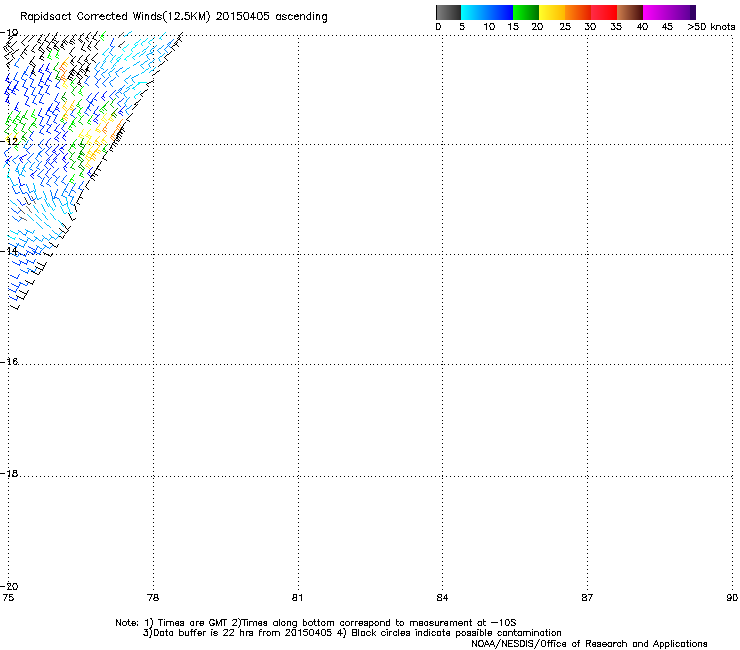
Task: Click the latitude label '-18'
Action: pos(9,473)
